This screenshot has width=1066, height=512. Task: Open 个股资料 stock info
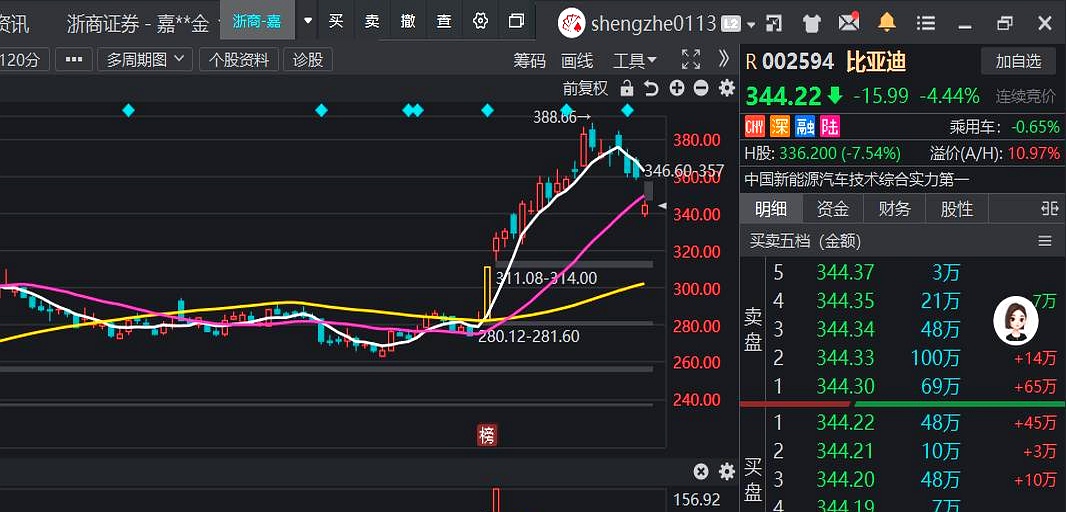[x=239, y=60]
